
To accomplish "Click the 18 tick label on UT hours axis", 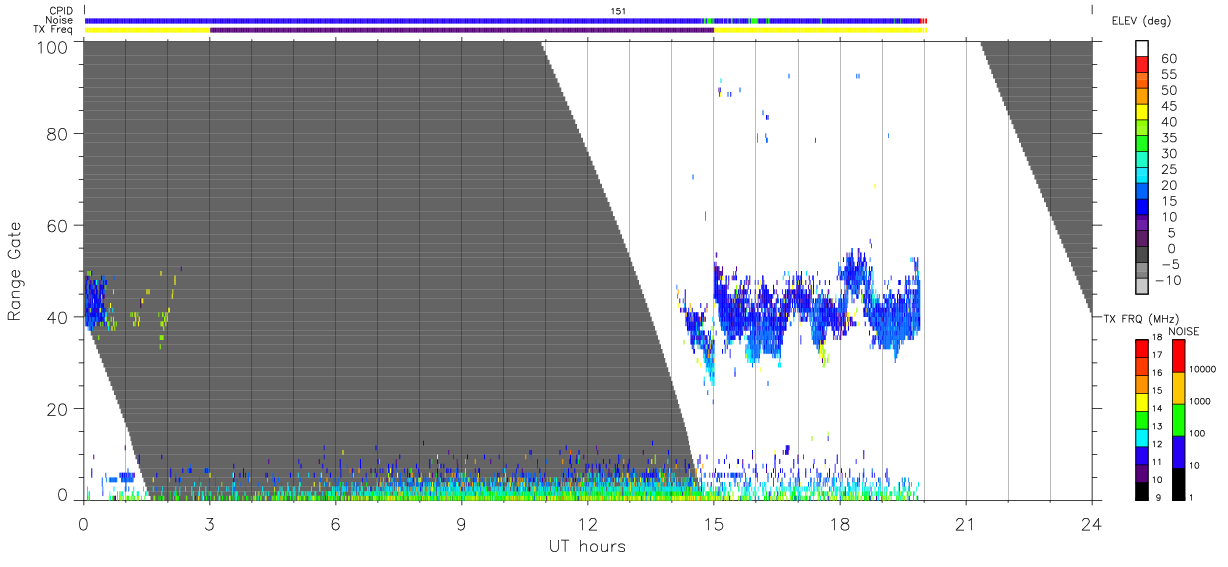I will 840,523.
